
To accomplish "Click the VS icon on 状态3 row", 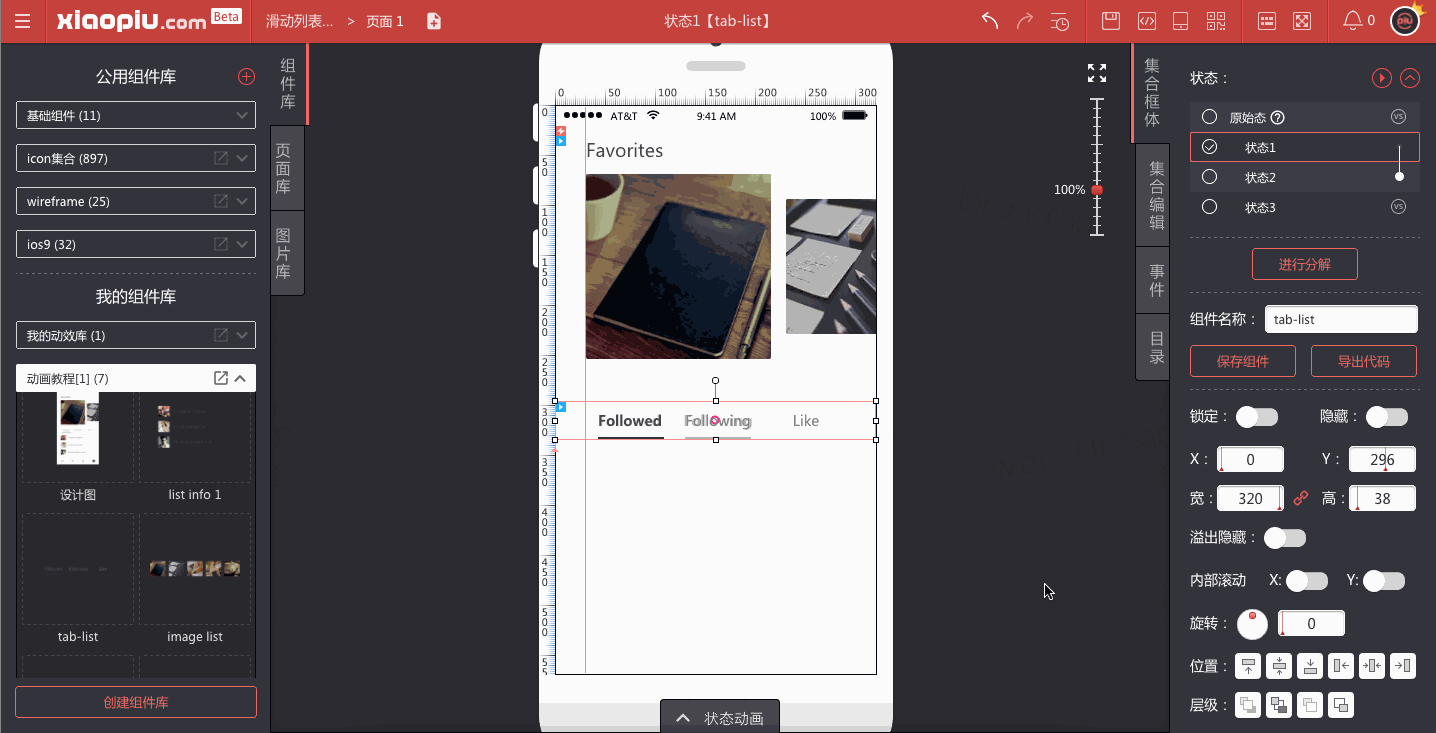I will (1399, 207).
